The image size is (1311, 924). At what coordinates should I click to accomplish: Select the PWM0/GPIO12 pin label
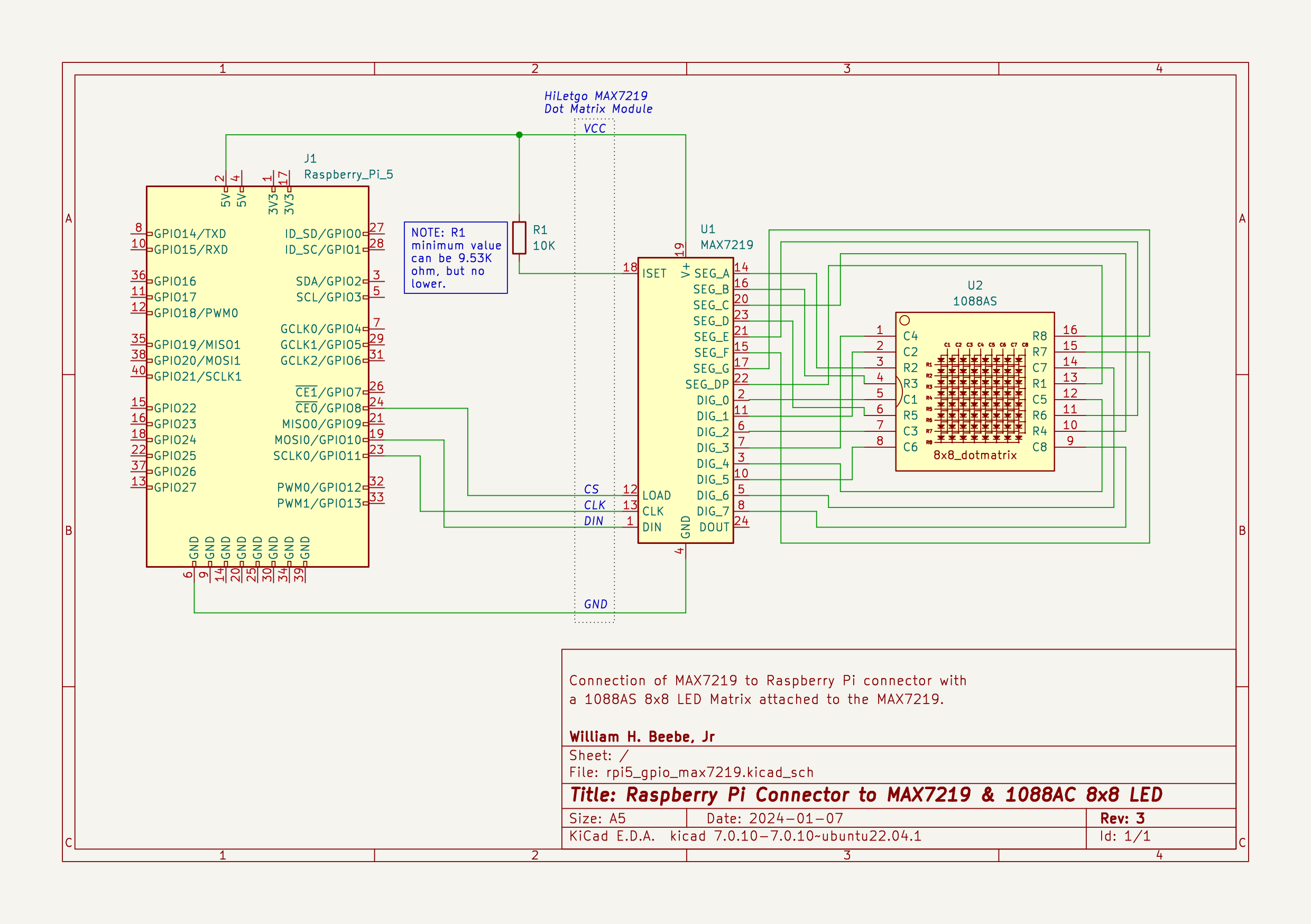pyautogui.click(x=319, y=487)
